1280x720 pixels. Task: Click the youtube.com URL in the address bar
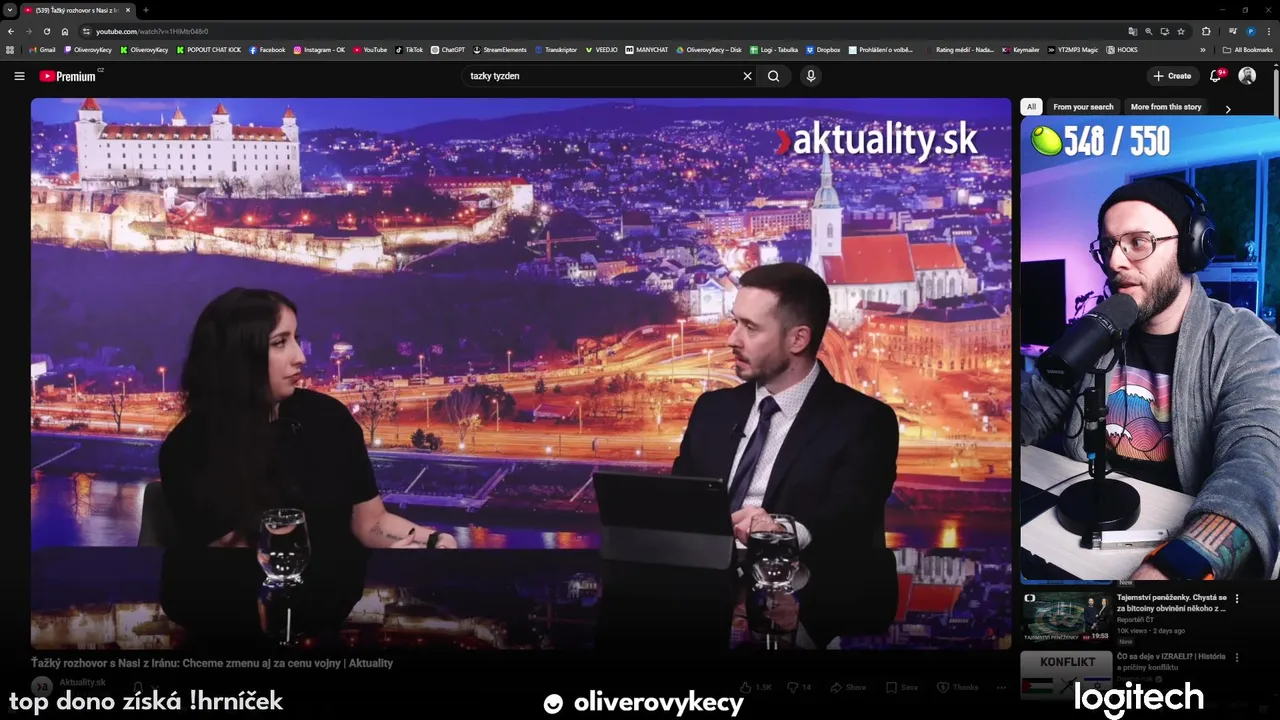152,31
